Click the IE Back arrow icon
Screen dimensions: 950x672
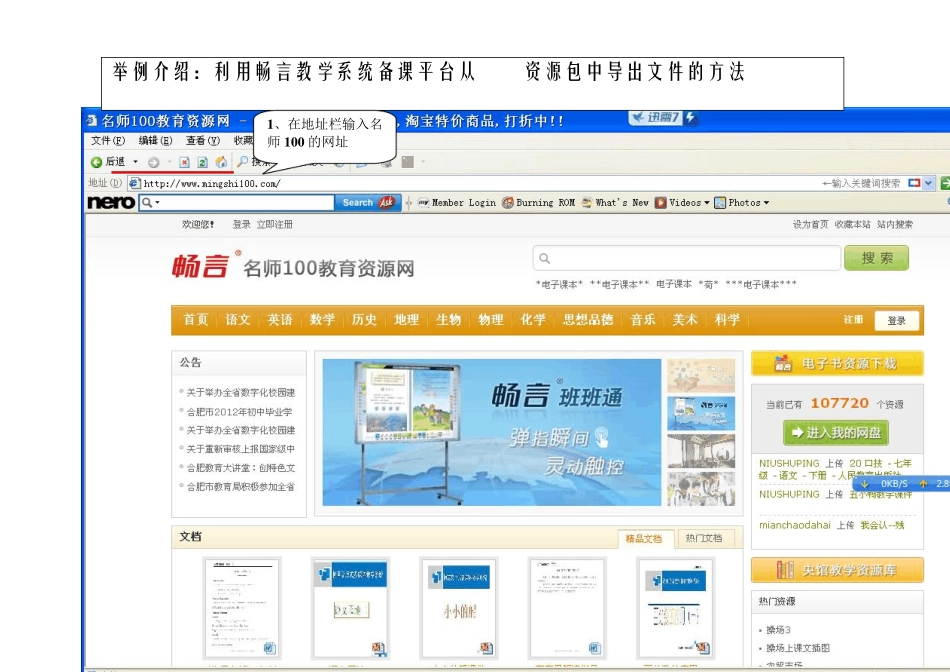[x=96, y=162]
